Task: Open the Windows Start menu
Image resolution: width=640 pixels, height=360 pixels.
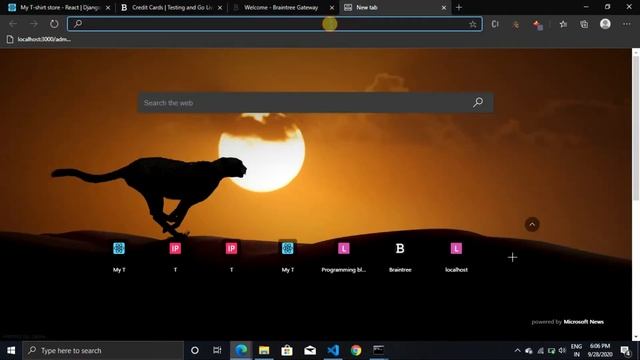Action: tap(11, 350)
